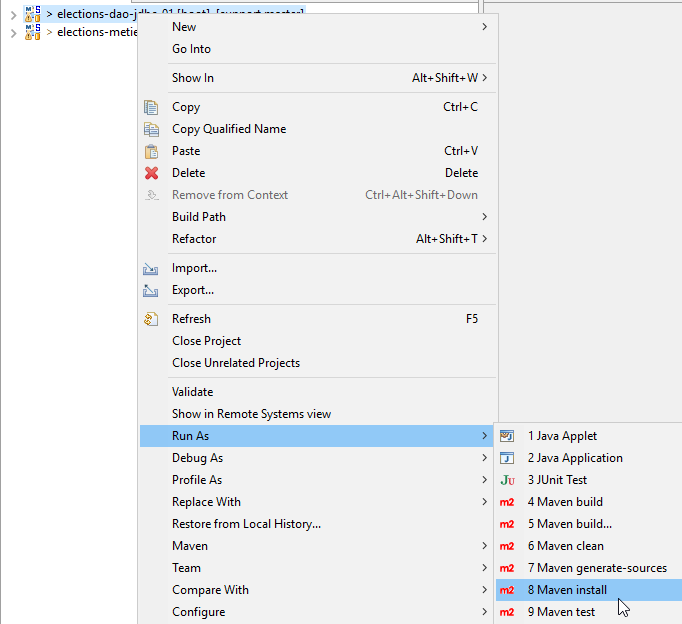The image size is (682, 624).
Task: Select Maven generate-sources run option
Action: point(597,568)
